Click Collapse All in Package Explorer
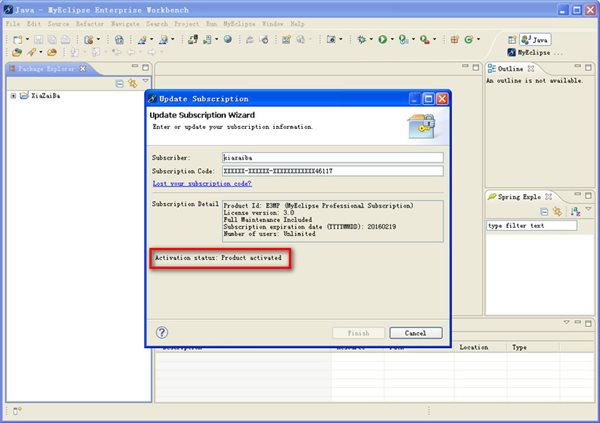Viewport: 600px width, 423px height. (119, 83)
